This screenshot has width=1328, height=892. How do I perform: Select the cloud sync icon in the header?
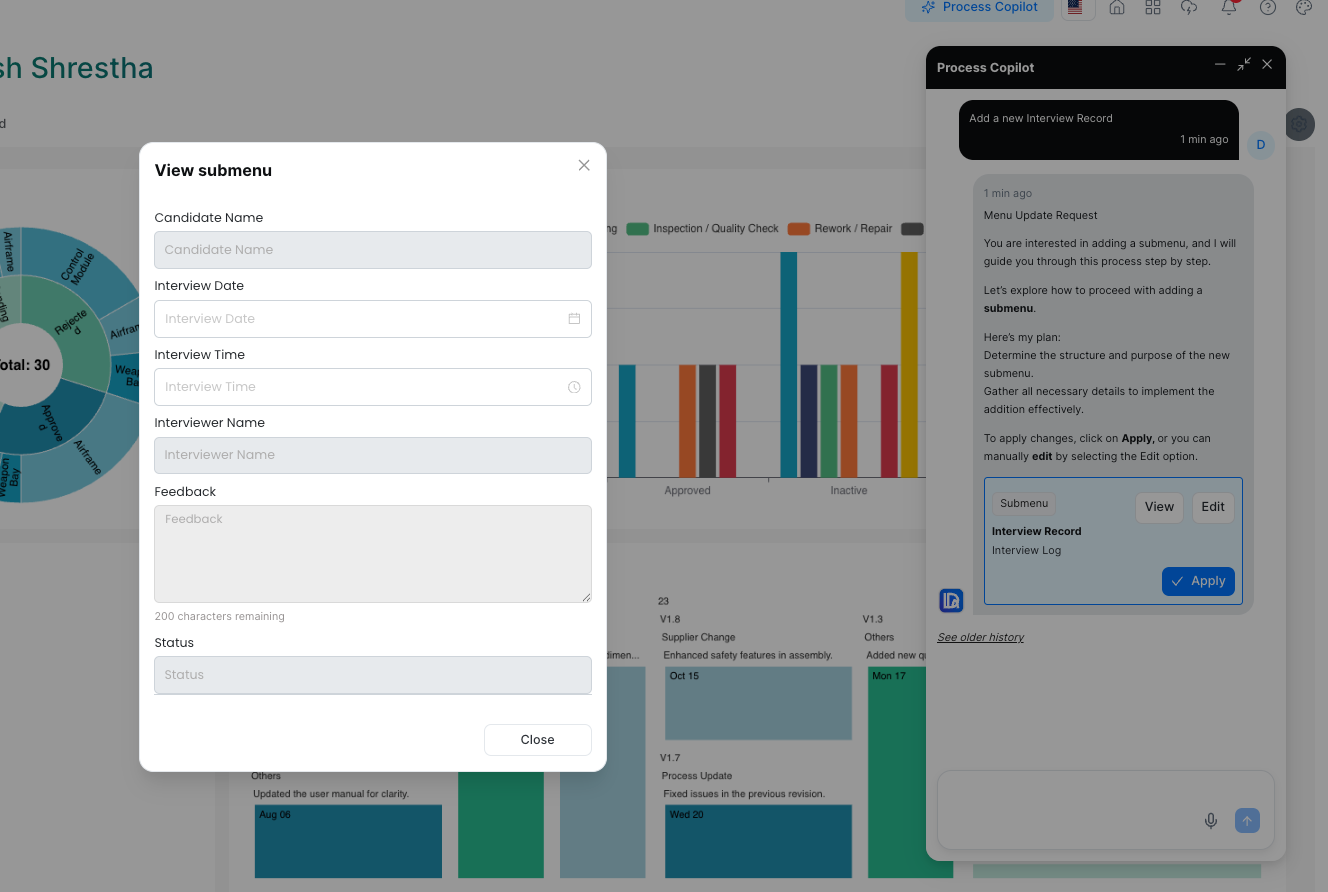[x=1189, y=8]
